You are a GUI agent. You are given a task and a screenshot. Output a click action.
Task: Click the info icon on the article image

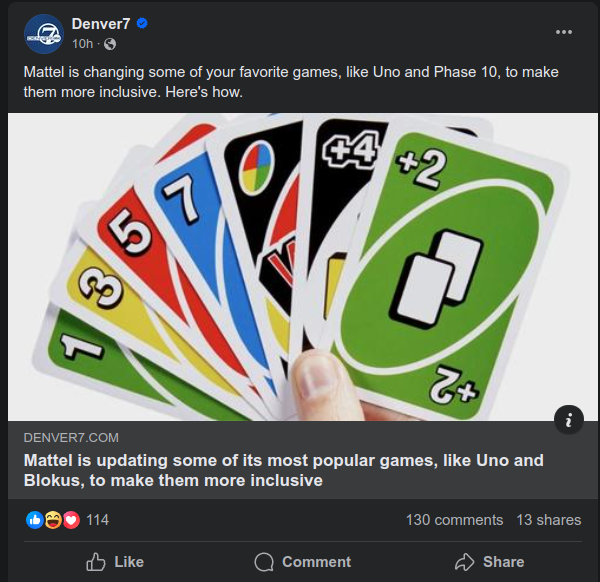coord(568,420)
